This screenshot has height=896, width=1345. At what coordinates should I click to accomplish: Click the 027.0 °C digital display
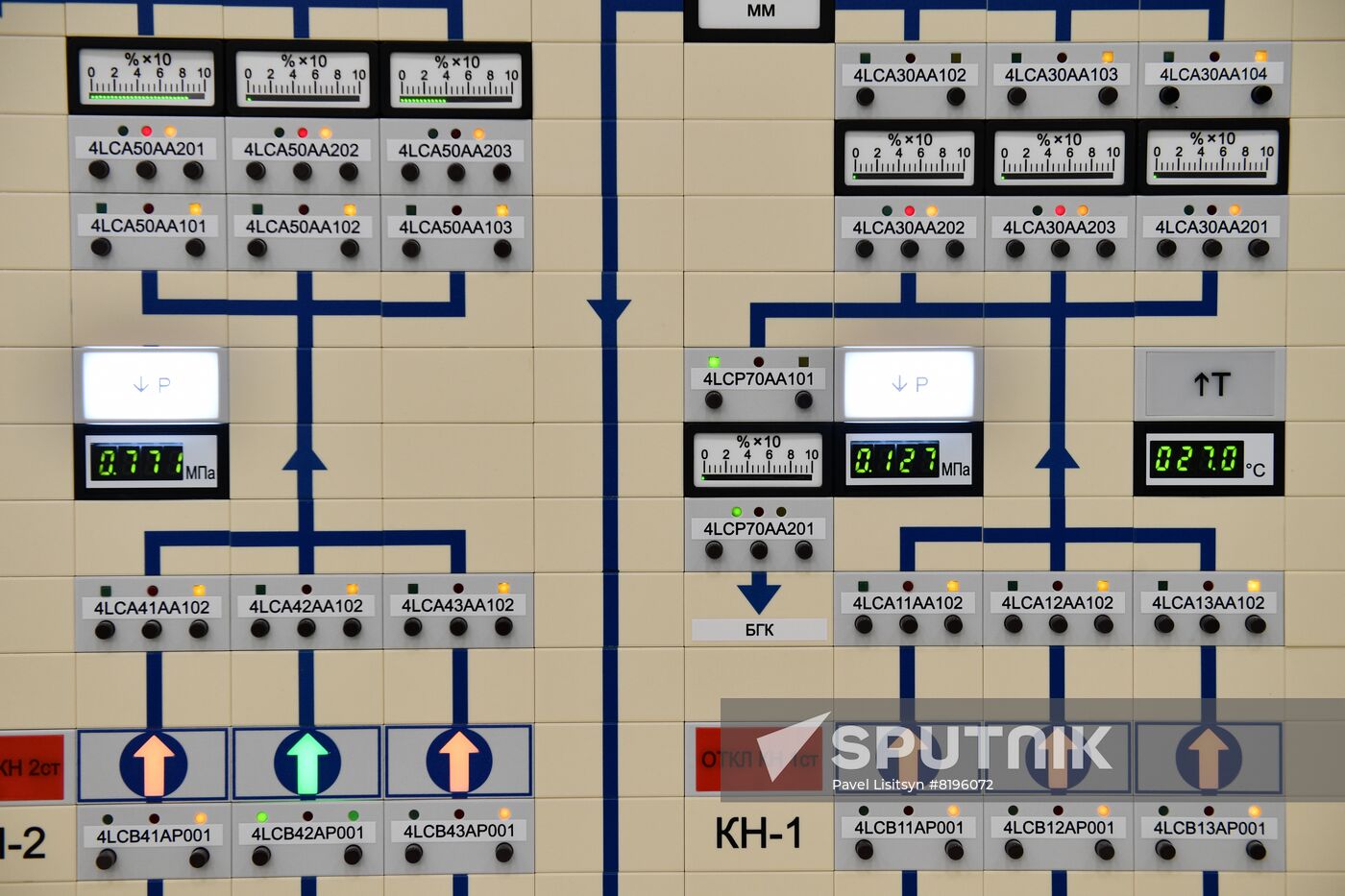click(1209, 459)
